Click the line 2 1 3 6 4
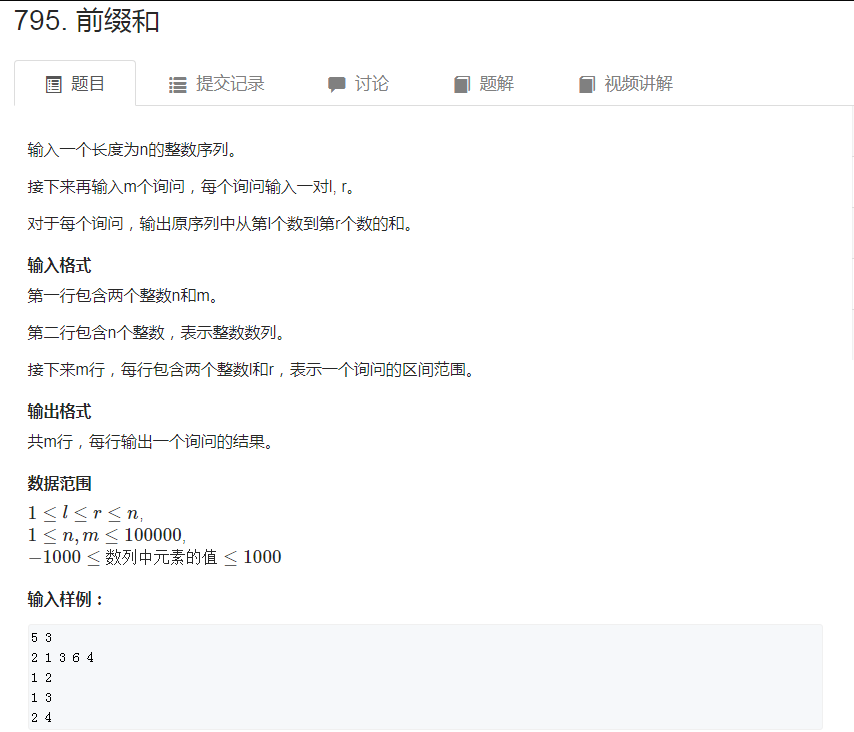This screenshot has width=854, height=732. 58,657
